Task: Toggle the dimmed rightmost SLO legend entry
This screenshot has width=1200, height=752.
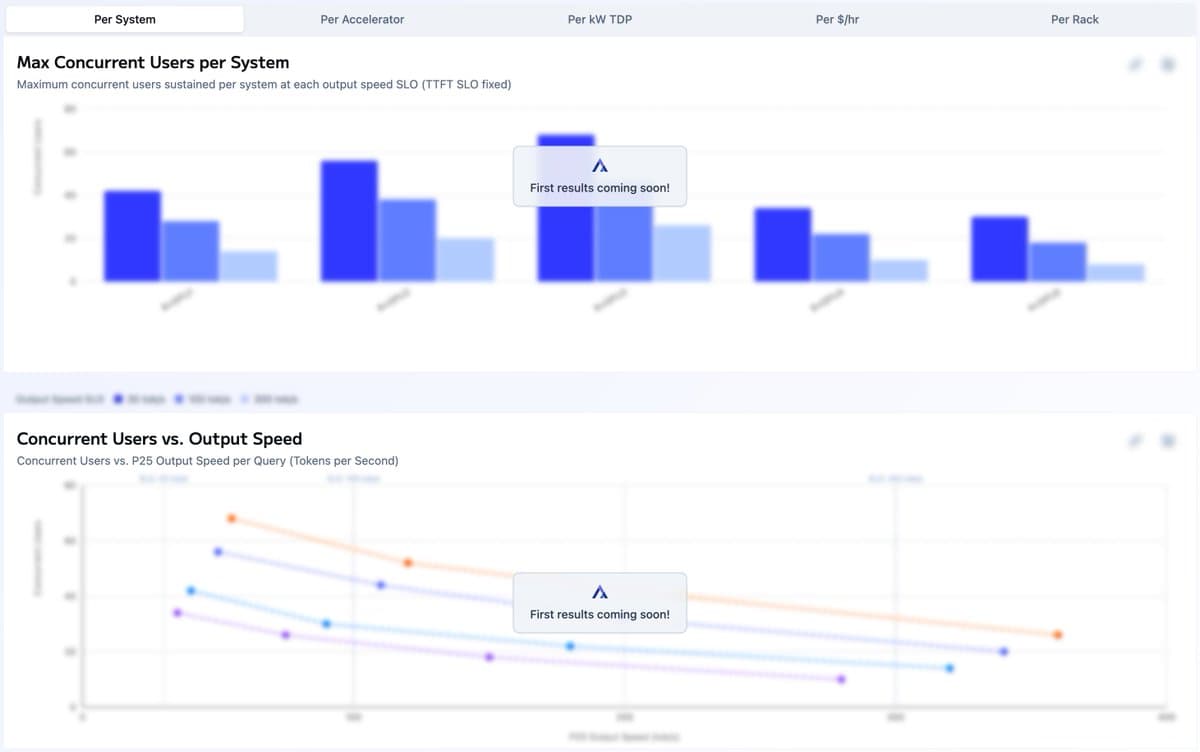Action: click(x=268, y=398)
